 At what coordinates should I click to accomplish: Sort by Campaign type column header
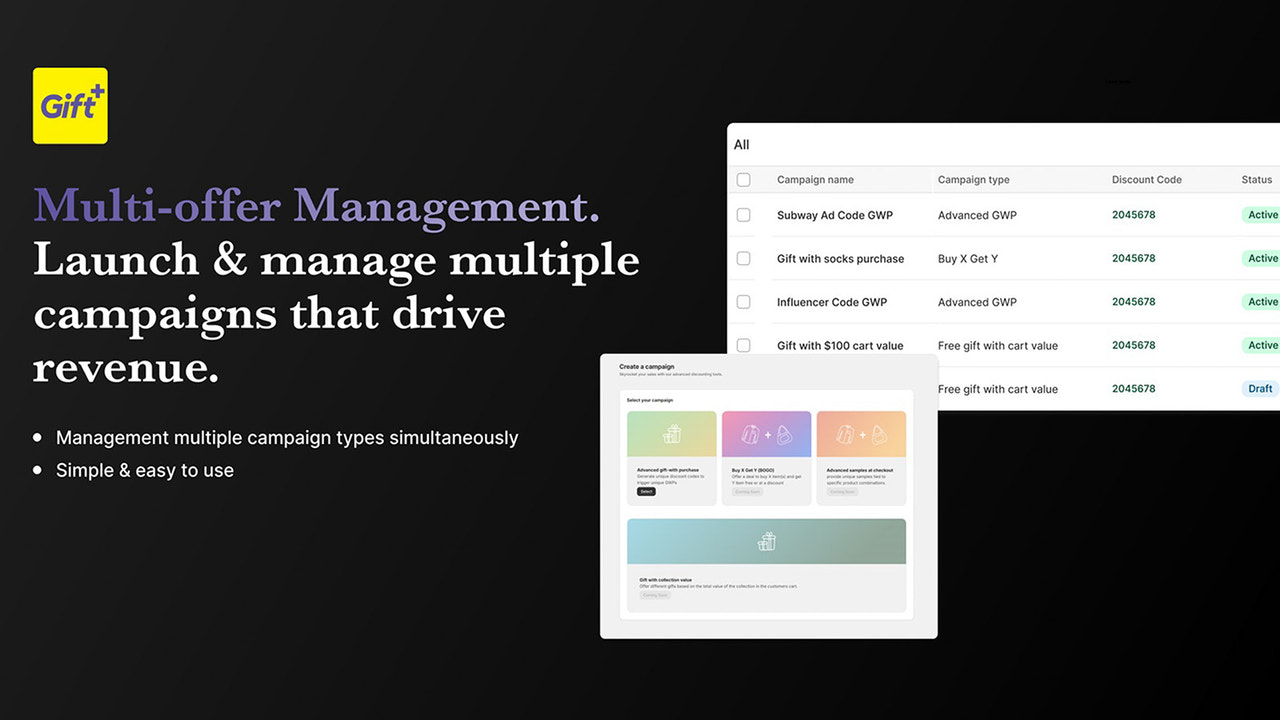click(973, 180)
